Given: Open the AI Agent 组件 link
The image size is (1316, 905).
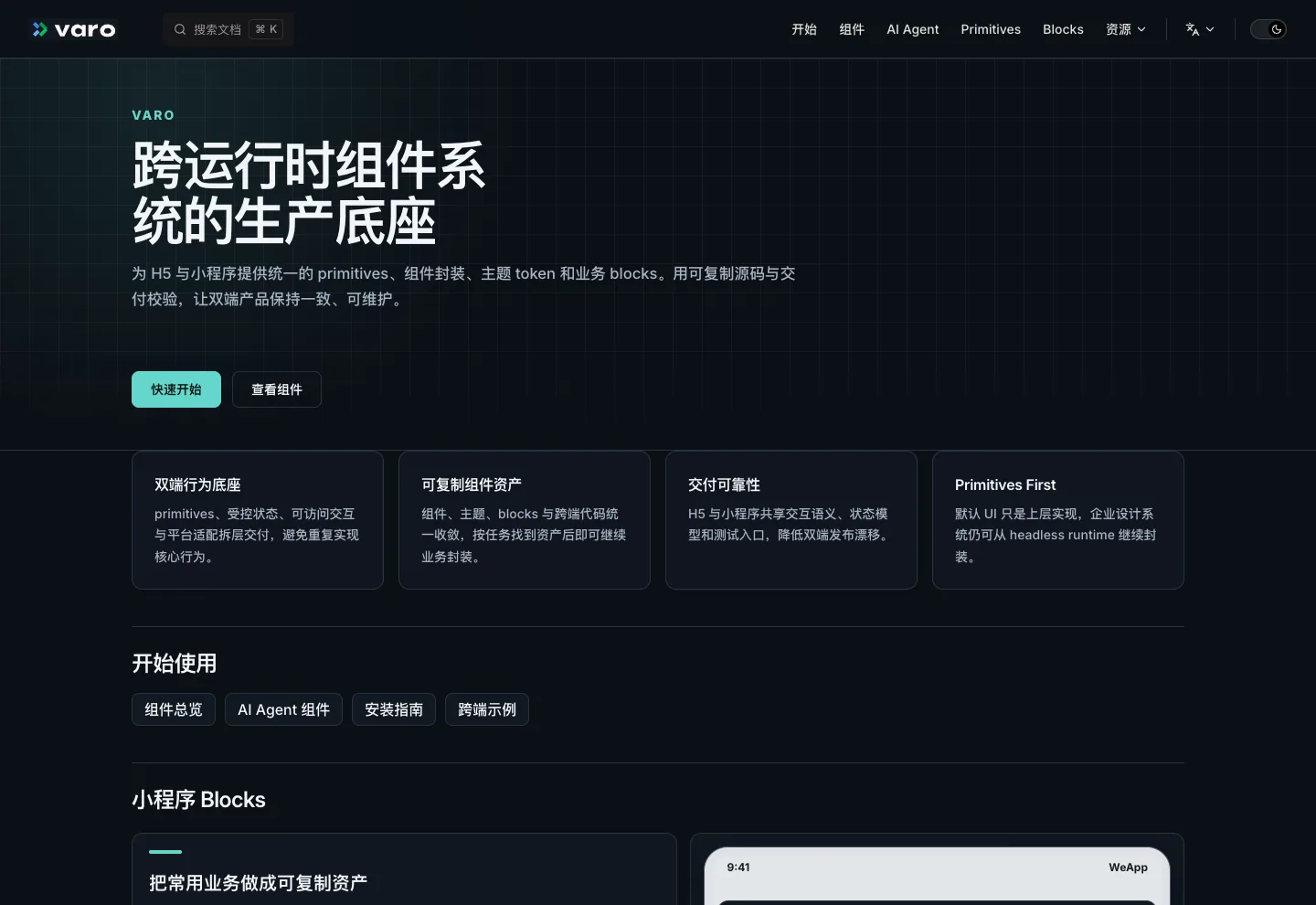Looking at the screenshot, I should point(283,709).
